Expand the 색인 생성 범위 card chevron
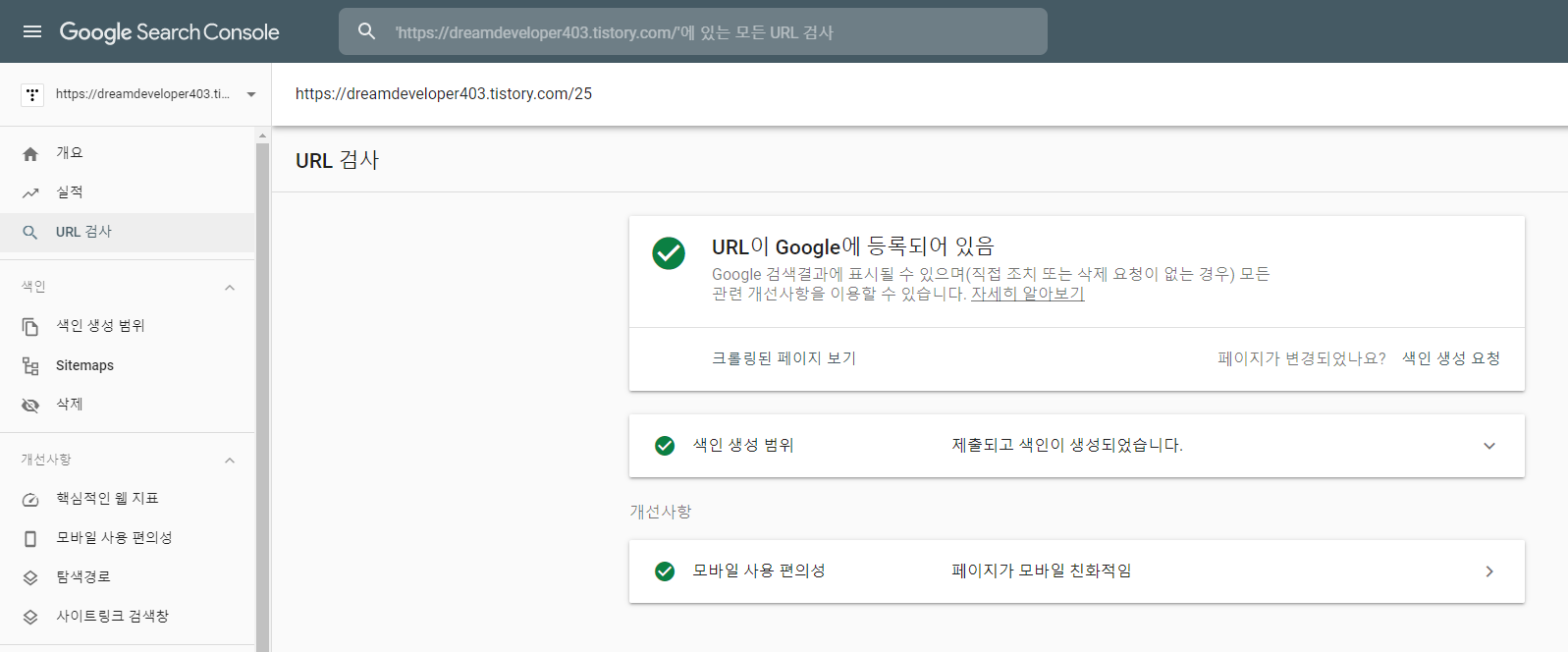1568x652 pixels. [x=1489, y=446]
